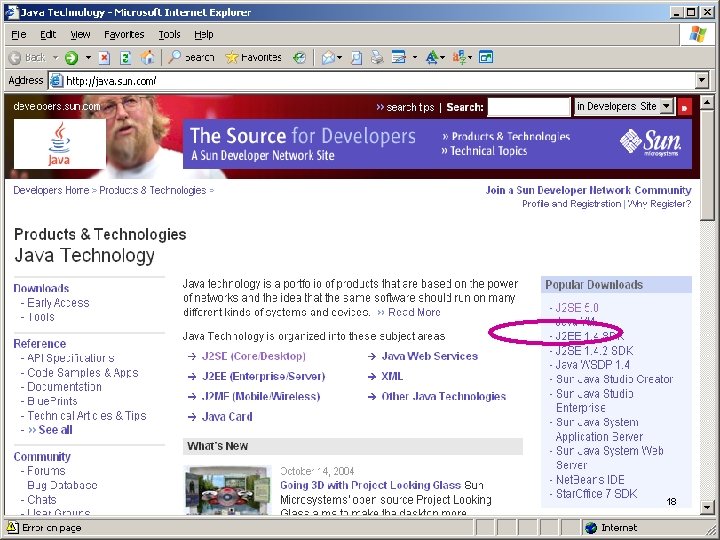Click the site Search text box
The width and height of the screenshot is (720, 540).
pos(529,107)
